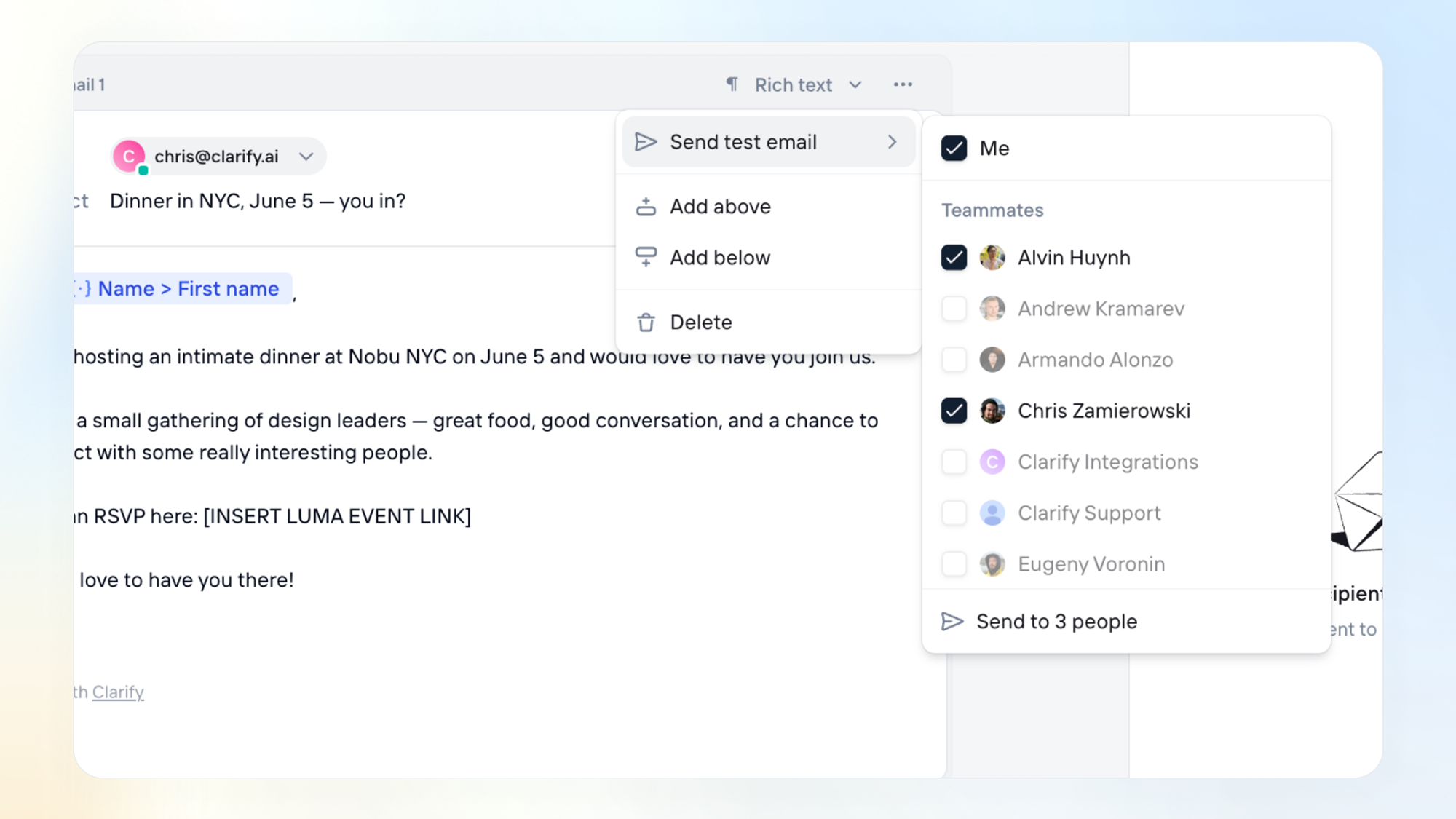
Task: Click Clarify Integrations avatar icon
Action: pos(992,462)
